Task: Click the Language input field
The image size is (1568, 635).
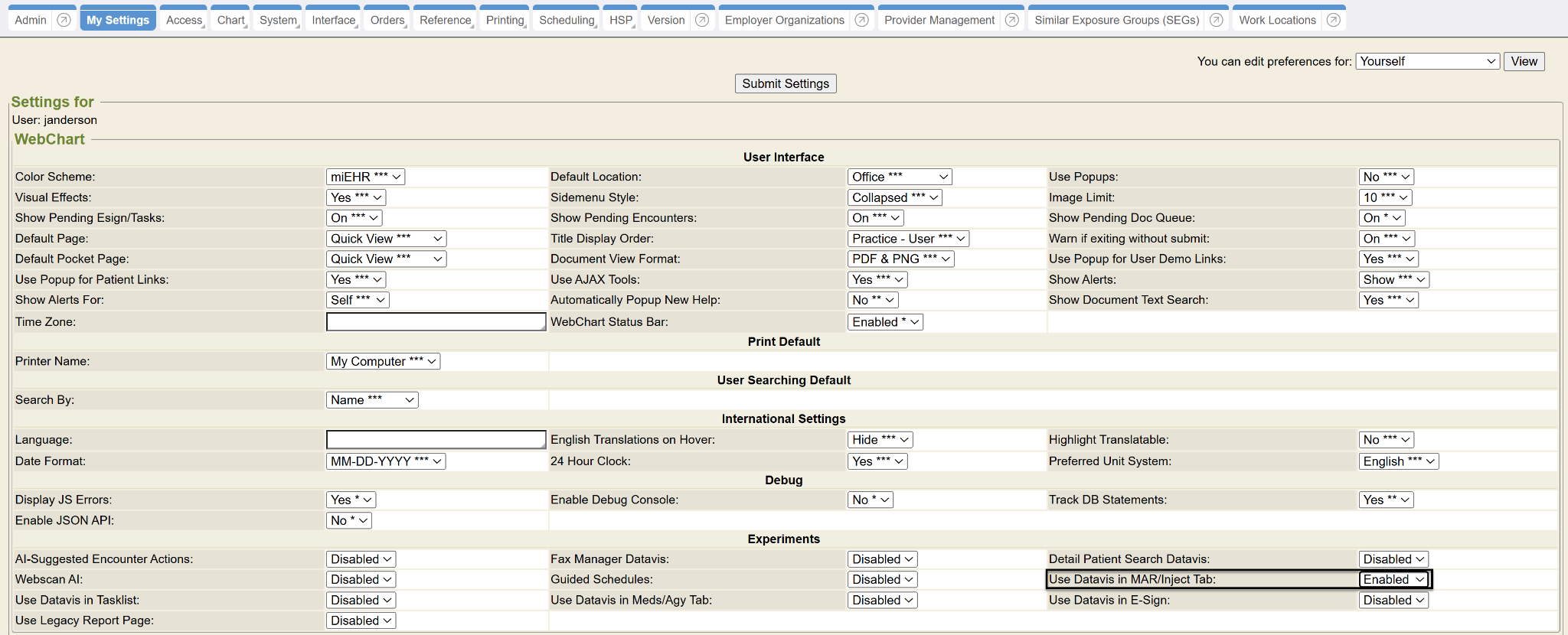Action: [x=436, y=440]
